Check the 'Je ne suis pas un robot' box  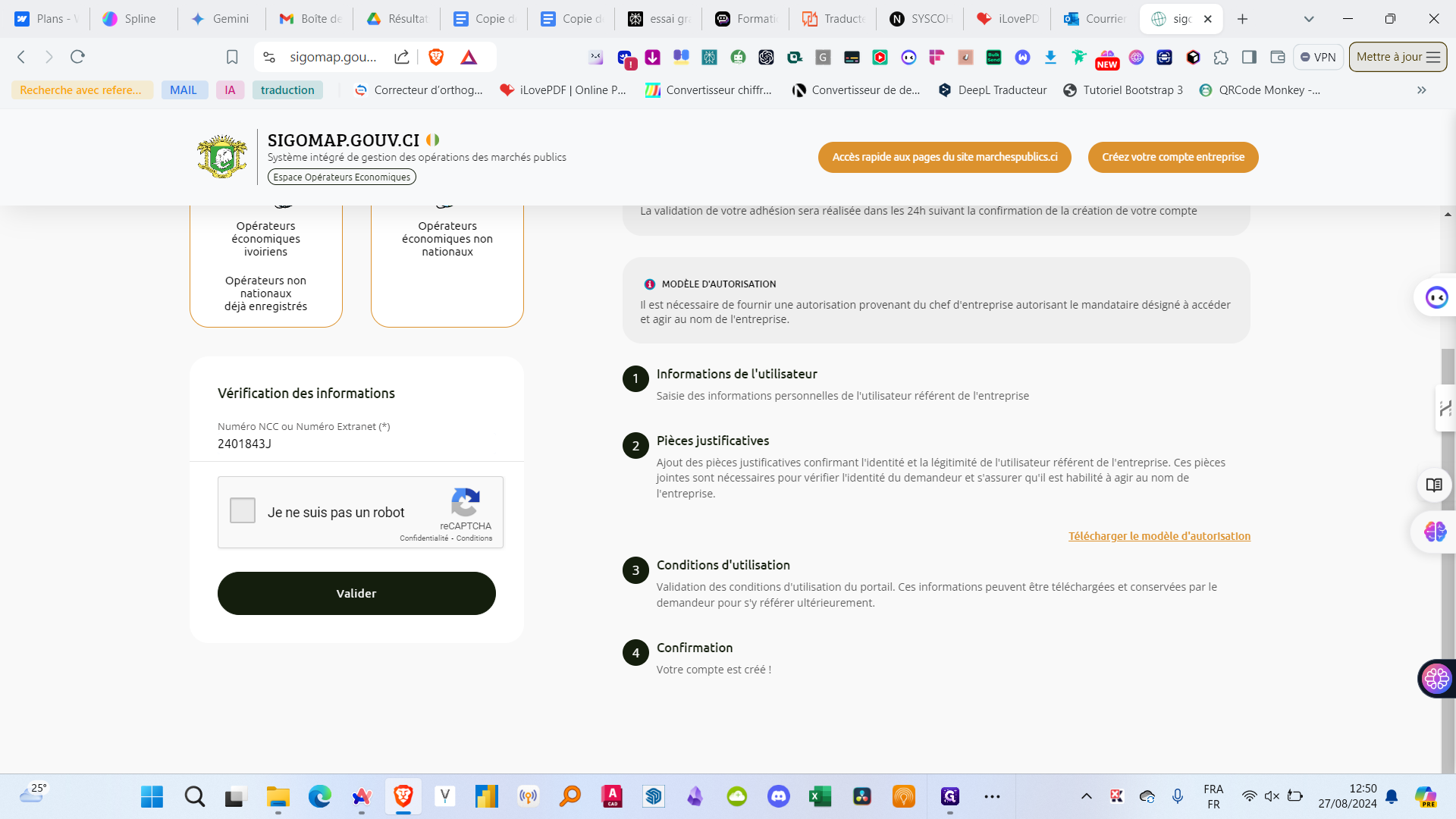[243, 510]
